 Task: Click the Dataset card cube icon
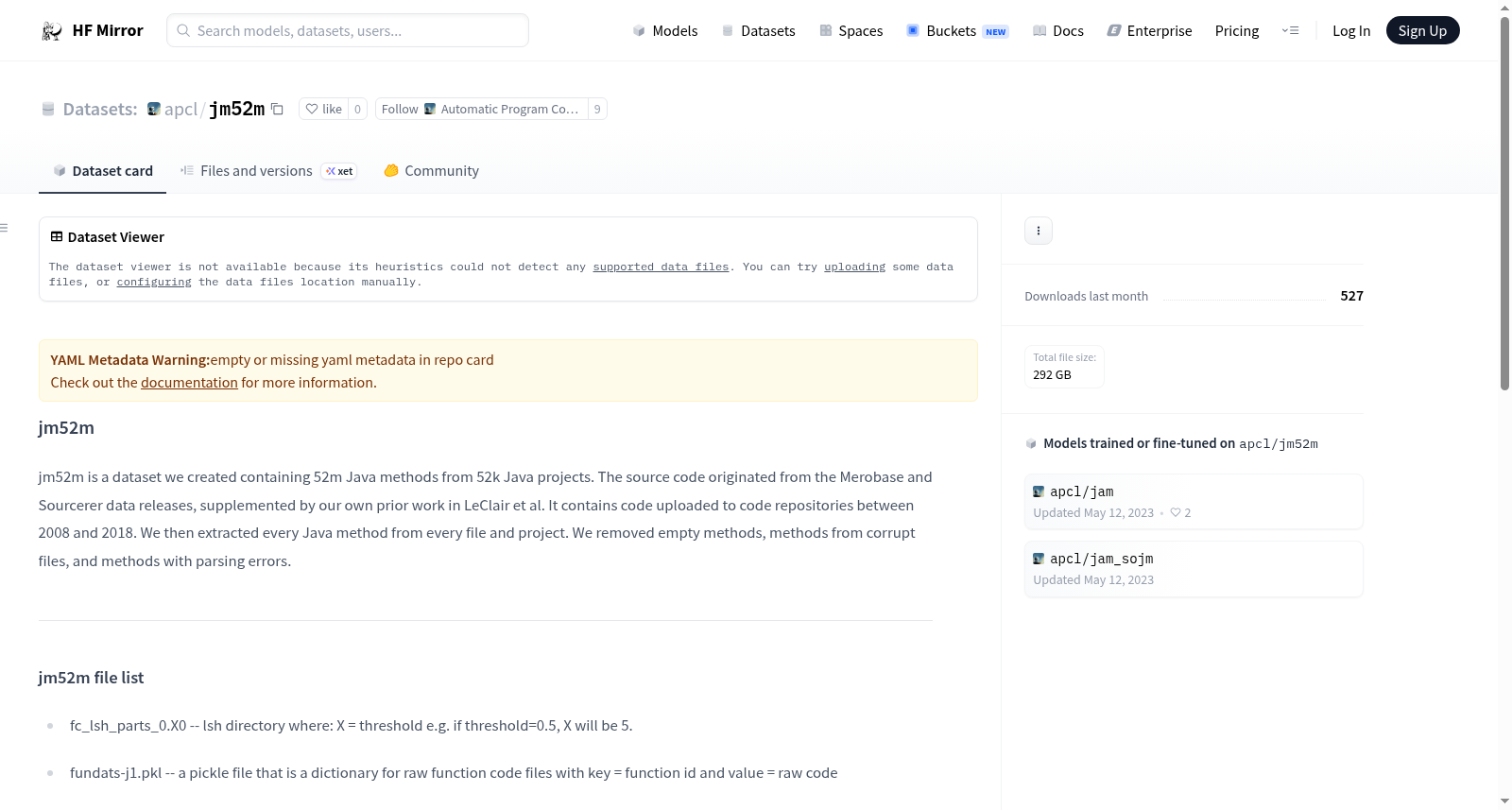click(60, 171)
